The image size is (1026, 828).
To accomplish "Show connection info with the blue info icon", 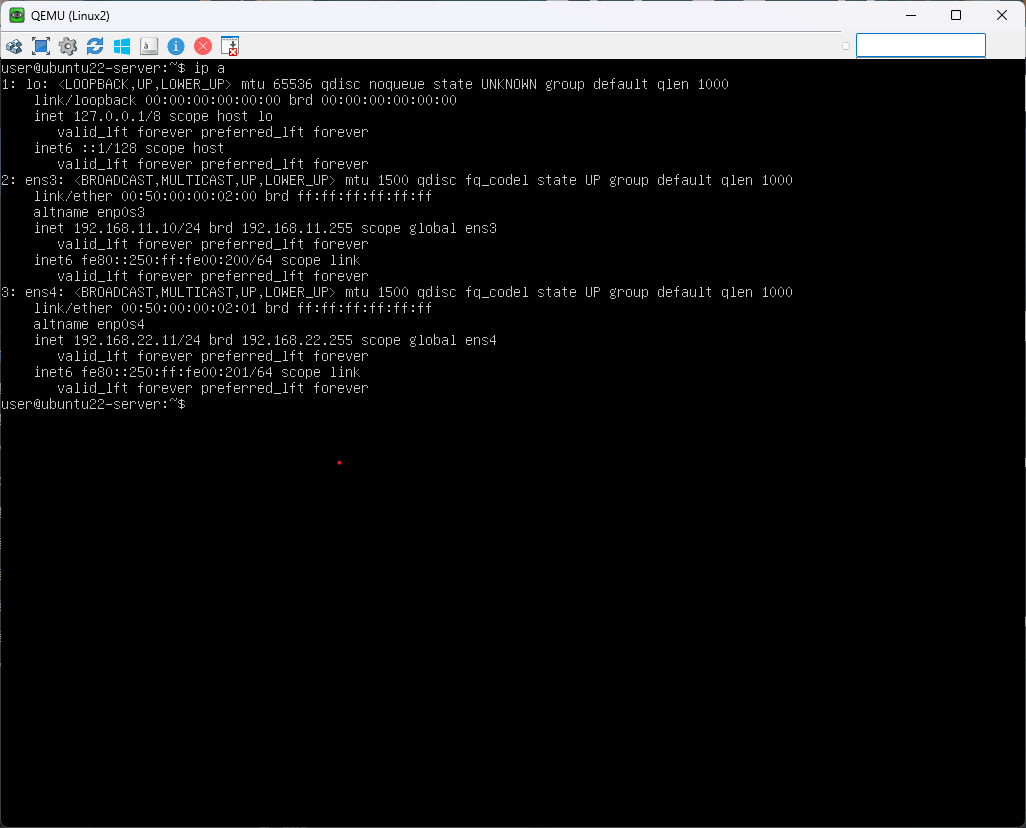I will [176, 46].
